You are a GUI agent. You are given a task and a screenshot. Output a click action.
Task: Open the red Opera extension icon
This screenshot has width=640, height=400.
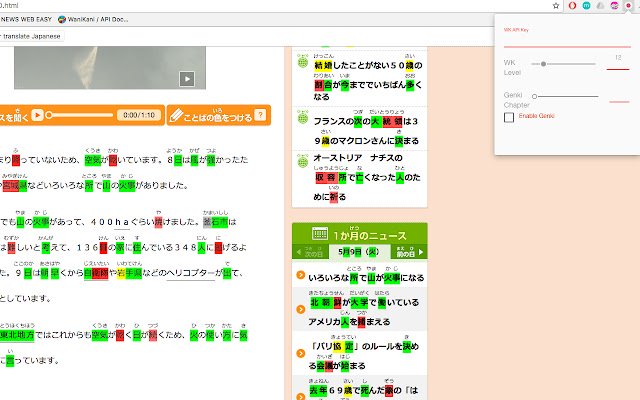[572, 6]
